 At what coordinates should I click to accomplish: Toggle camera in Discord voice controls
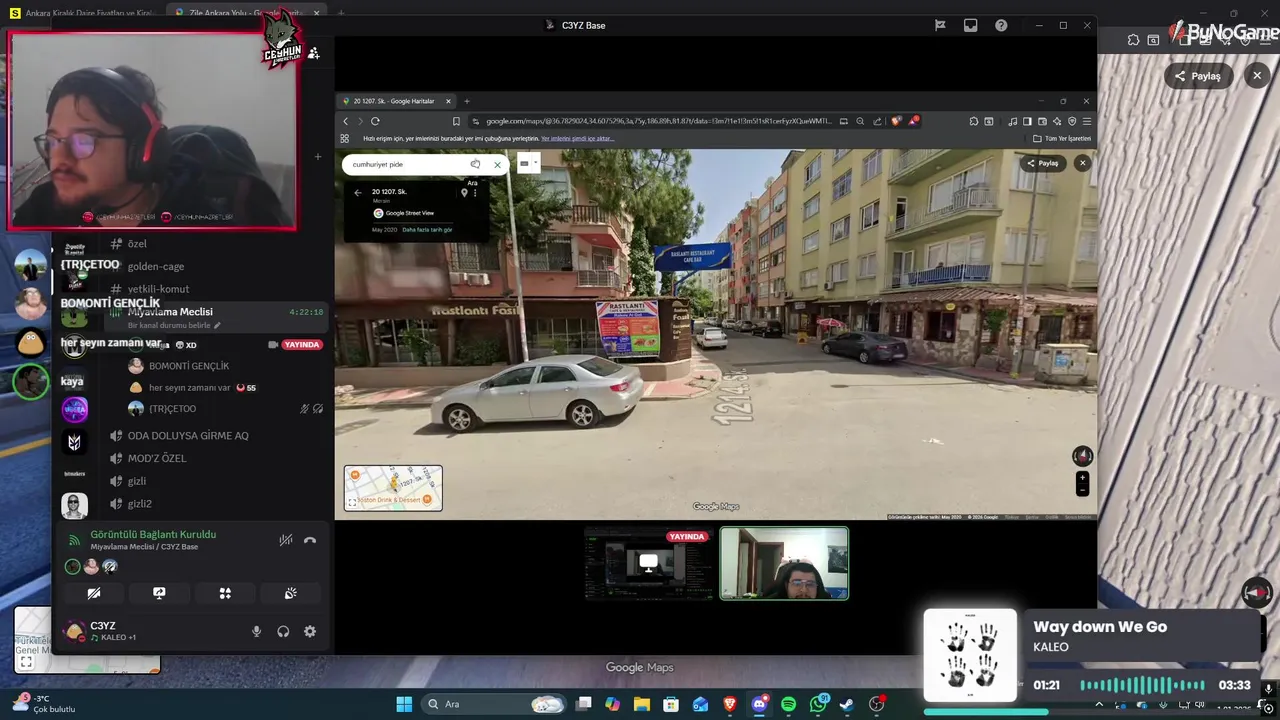click(94, 593)
